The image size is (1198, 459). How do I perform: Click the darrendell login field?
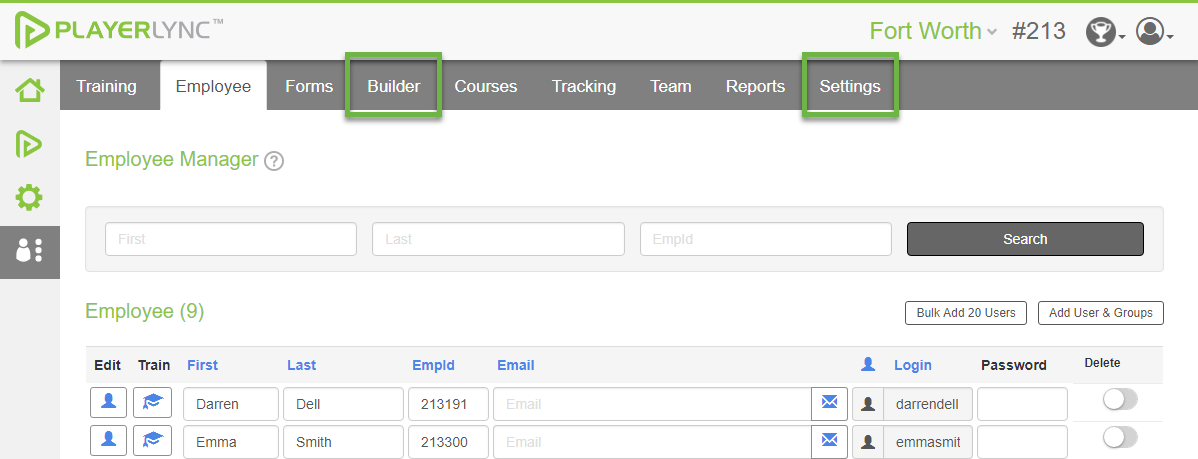click(x=928, y=404)
